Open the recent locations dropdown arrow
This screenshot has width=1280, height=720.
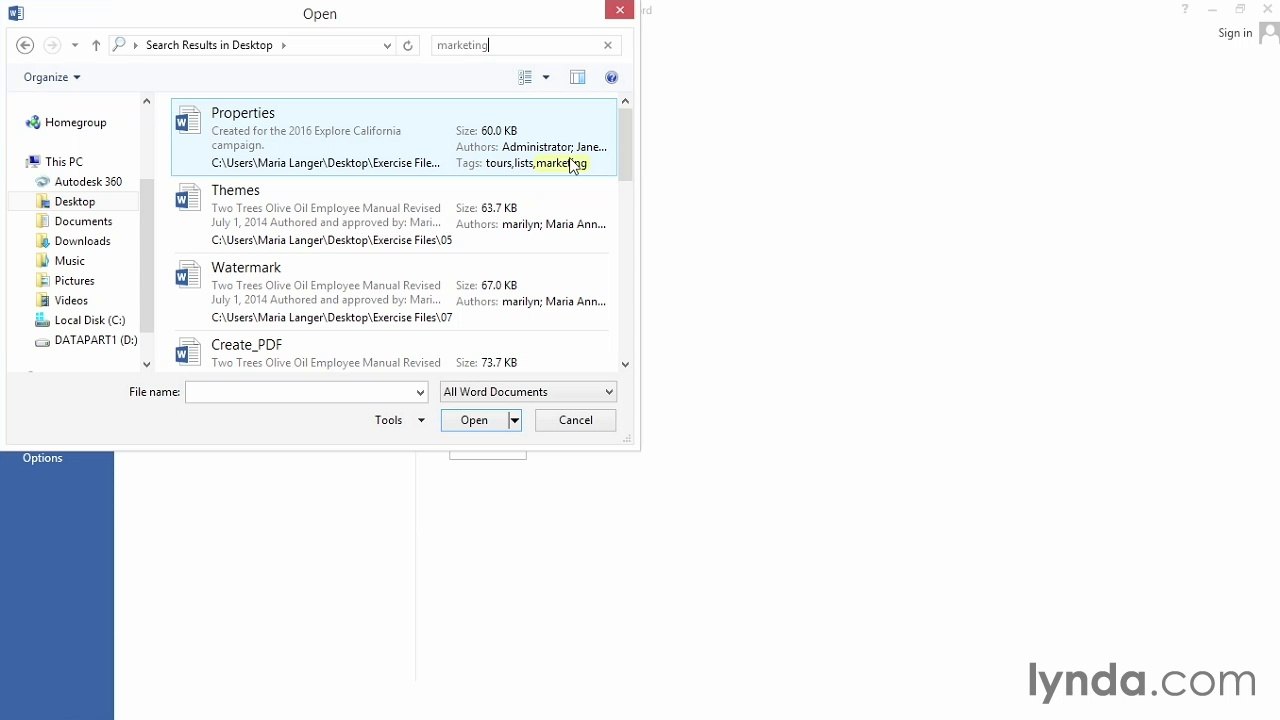[75, 45]
